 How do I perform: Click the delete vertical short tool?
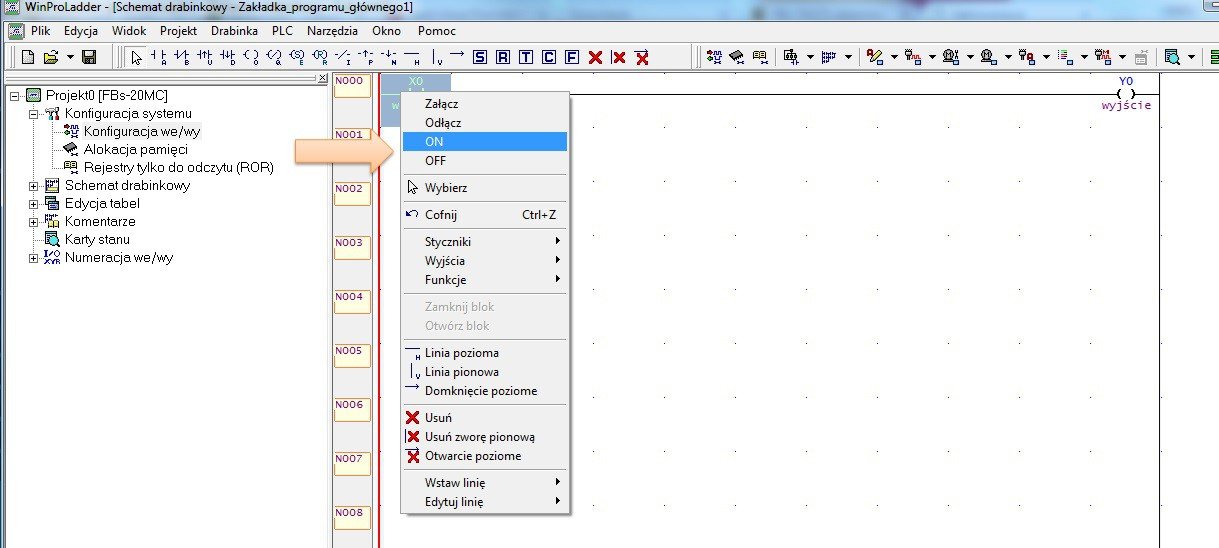point(618,57)
